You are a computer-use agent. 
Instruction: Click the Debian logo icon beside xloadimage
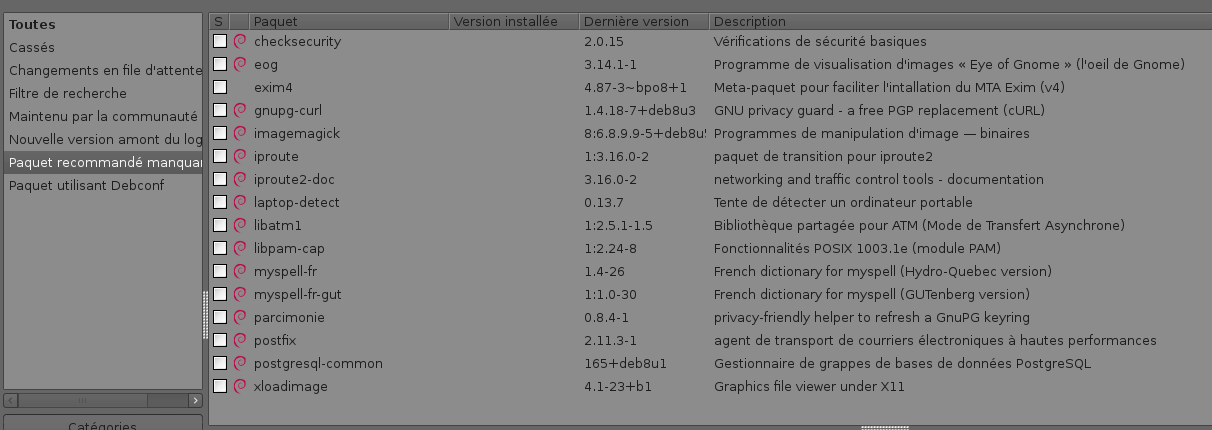(240, 386)
